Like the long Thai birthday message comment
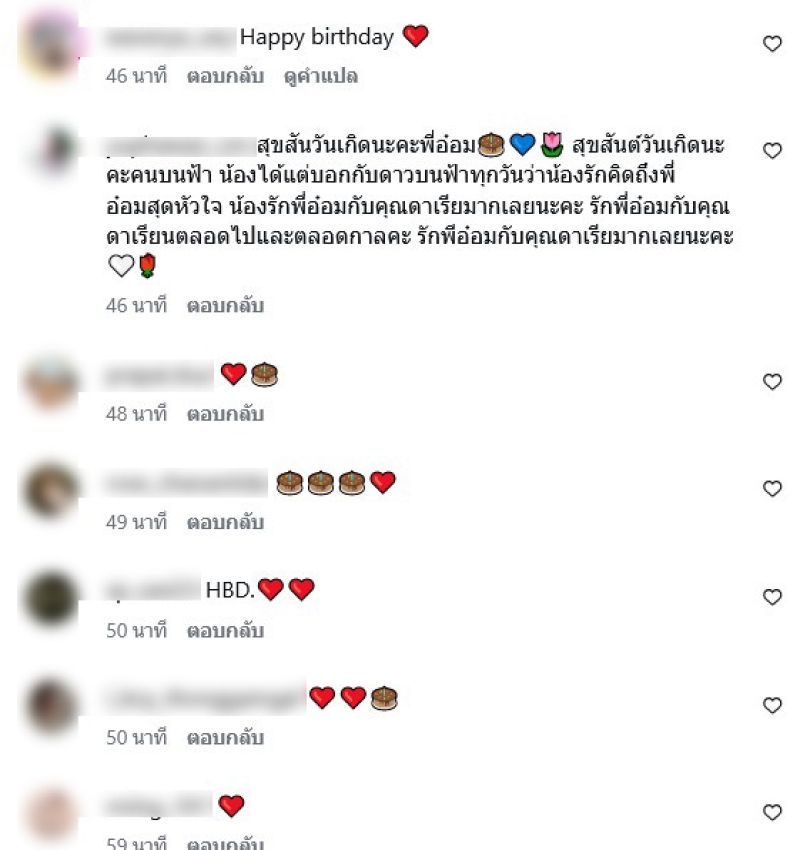 (x=772, y=150)
